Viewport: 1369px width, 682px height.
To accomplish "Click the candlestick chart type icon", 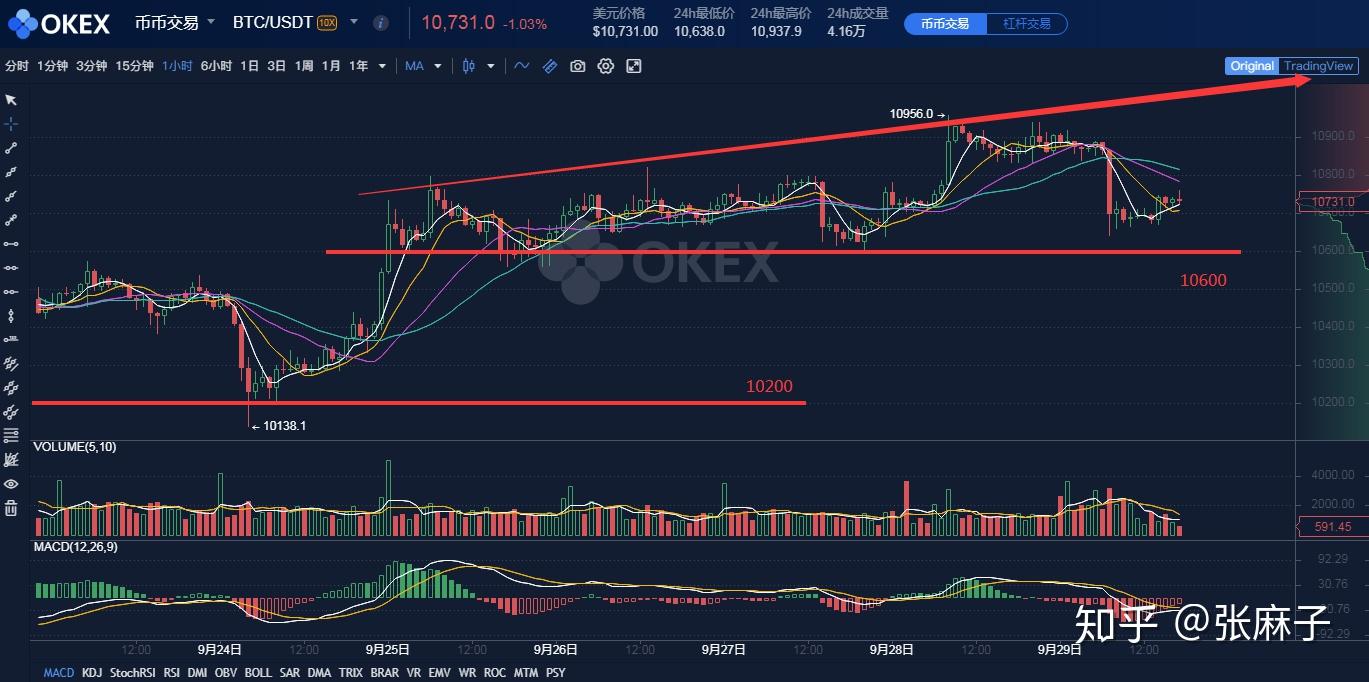I will (470, 66).
